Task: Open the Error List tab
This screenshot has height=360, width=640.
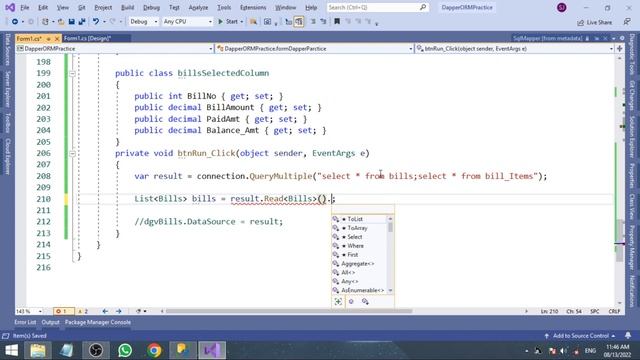Action: coord(25,322)
